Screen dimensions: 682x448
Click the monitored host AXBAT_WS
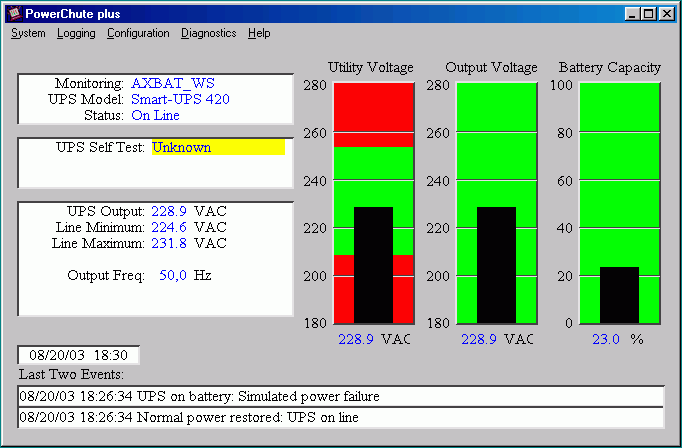point(173,83)
